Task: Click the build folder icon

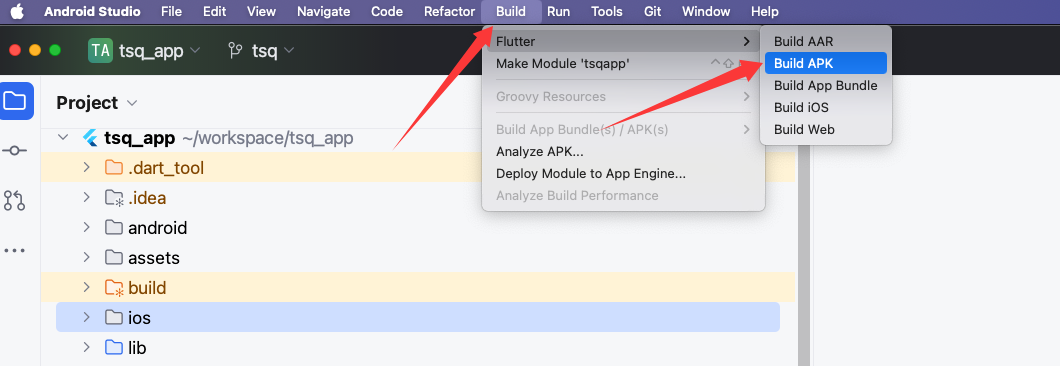Action: 114,288
